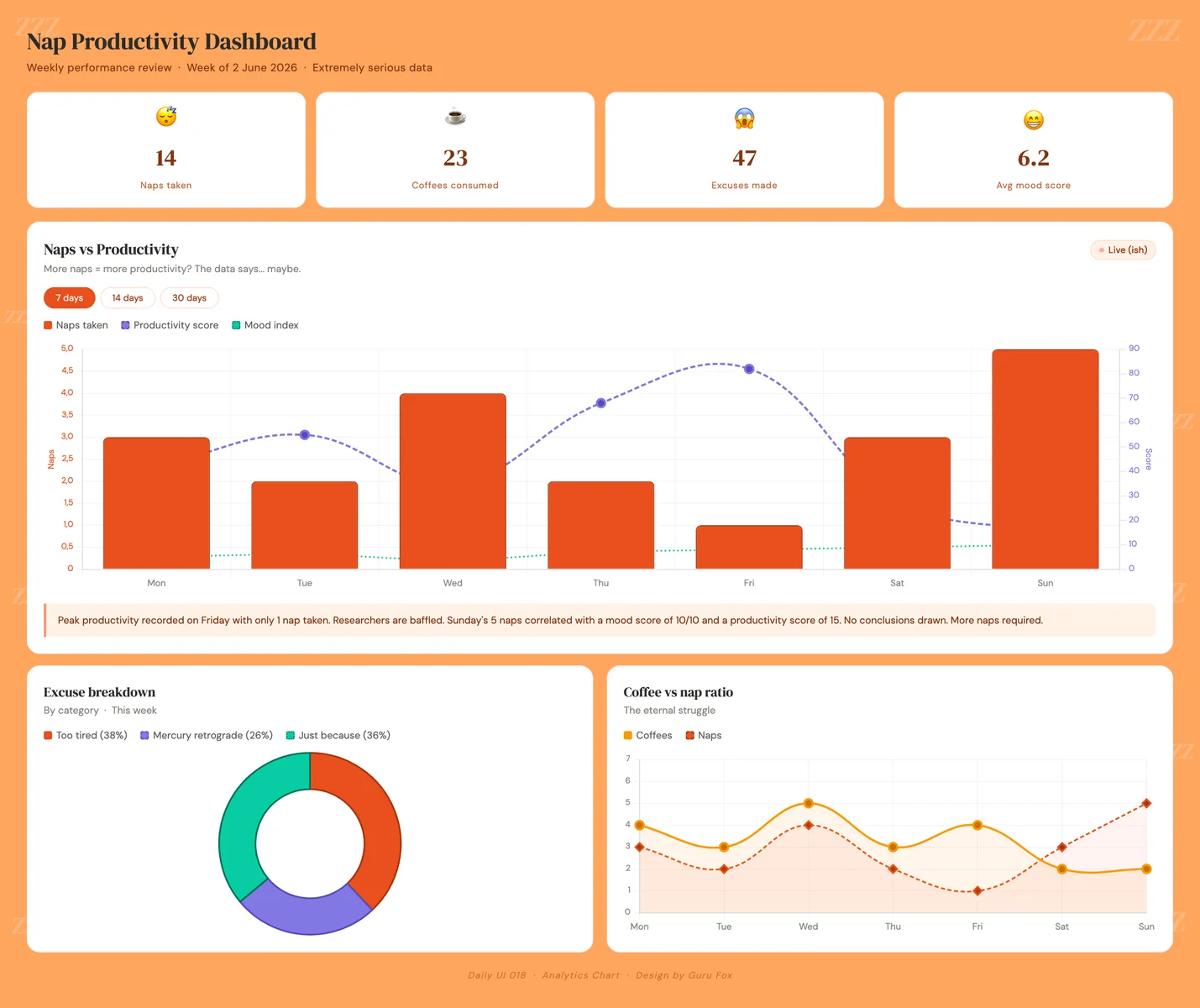Click the screaming face emoji icon
The height and width of the screenshot is (1008, 1200).
tap(744, 118)
